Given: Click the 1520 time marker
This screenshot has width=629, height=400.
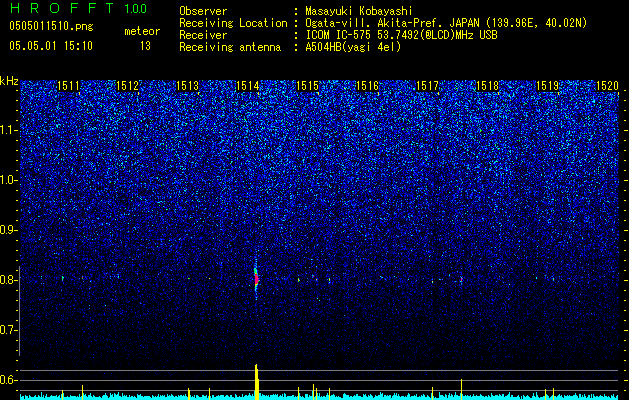Looking at the screenshot, I should pyautogui.click(x=607, y=85).
